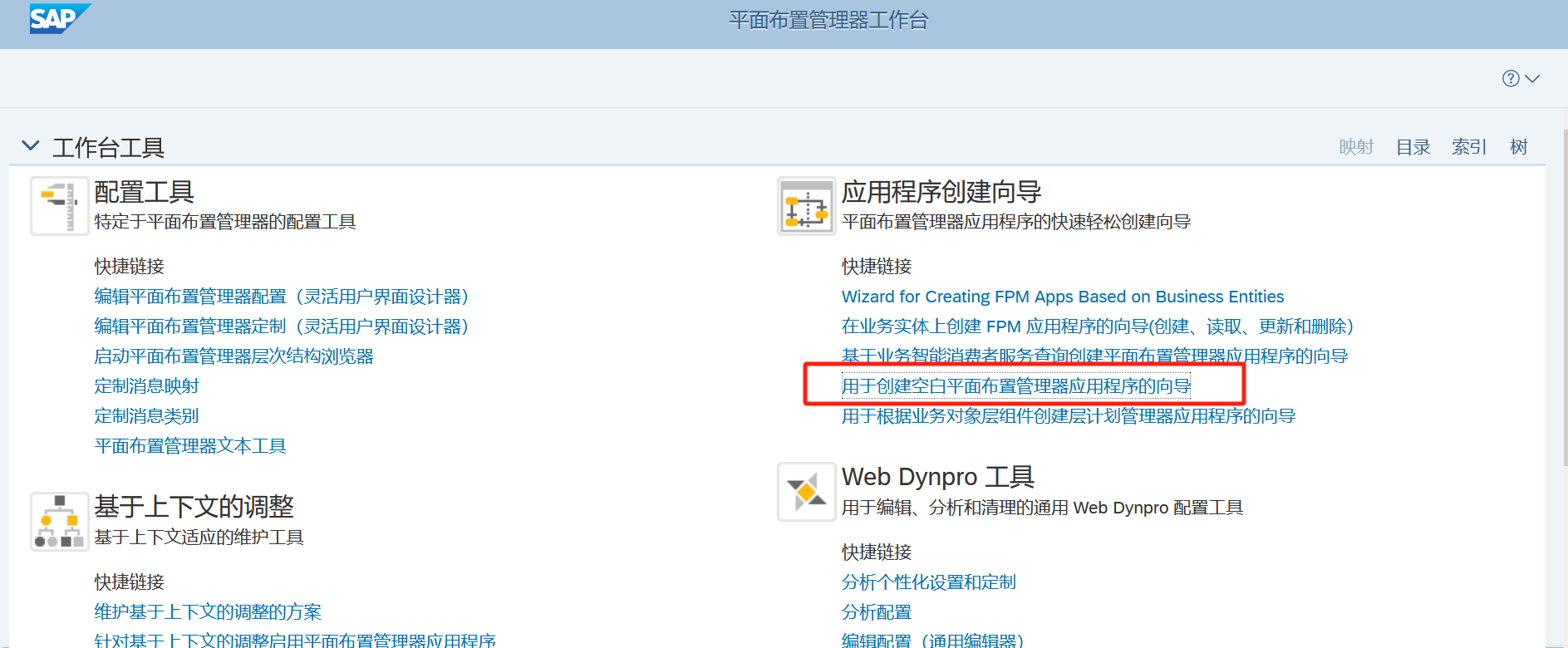The image size is (1568, 648).
Task: Click the 基于上下文的调整 heading
Action: (x=194, y=507)
